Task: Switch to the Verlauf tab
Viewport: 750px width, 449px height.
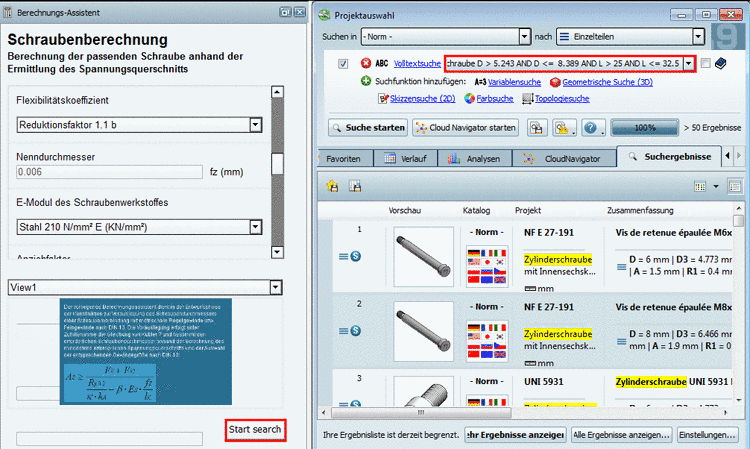Action: tap(406, 159)
